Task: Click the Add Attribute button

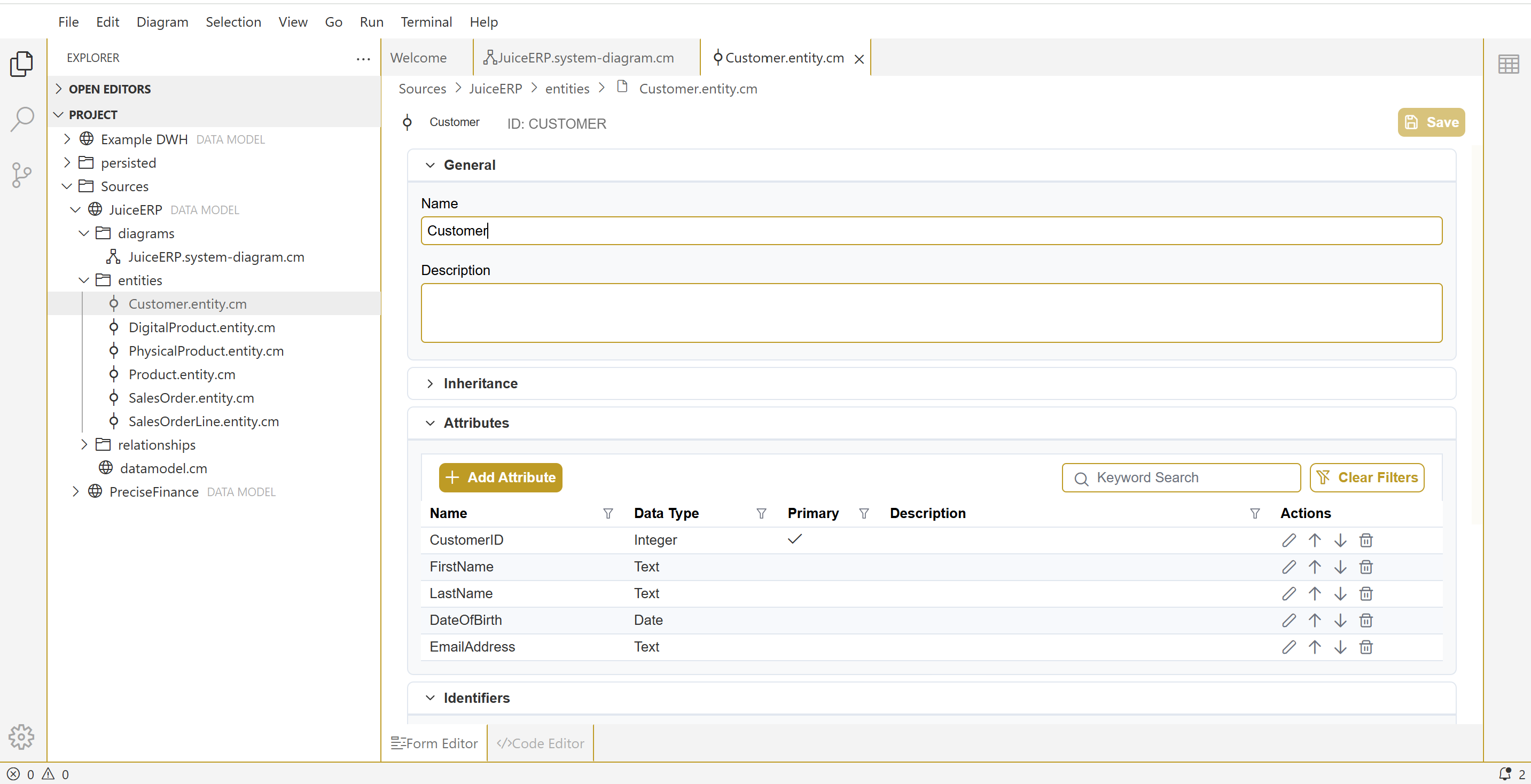Action: tap(501, 477)
